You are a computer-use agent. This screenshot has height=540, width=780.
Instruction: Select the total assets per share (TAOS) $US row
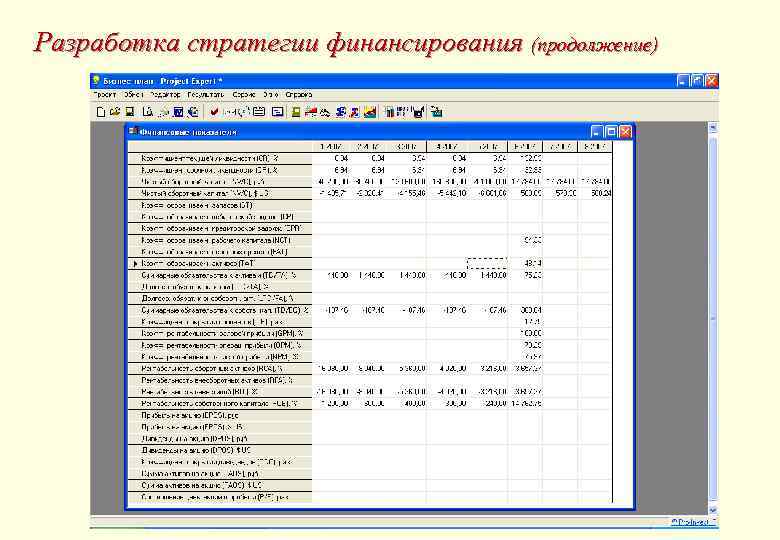220,485
